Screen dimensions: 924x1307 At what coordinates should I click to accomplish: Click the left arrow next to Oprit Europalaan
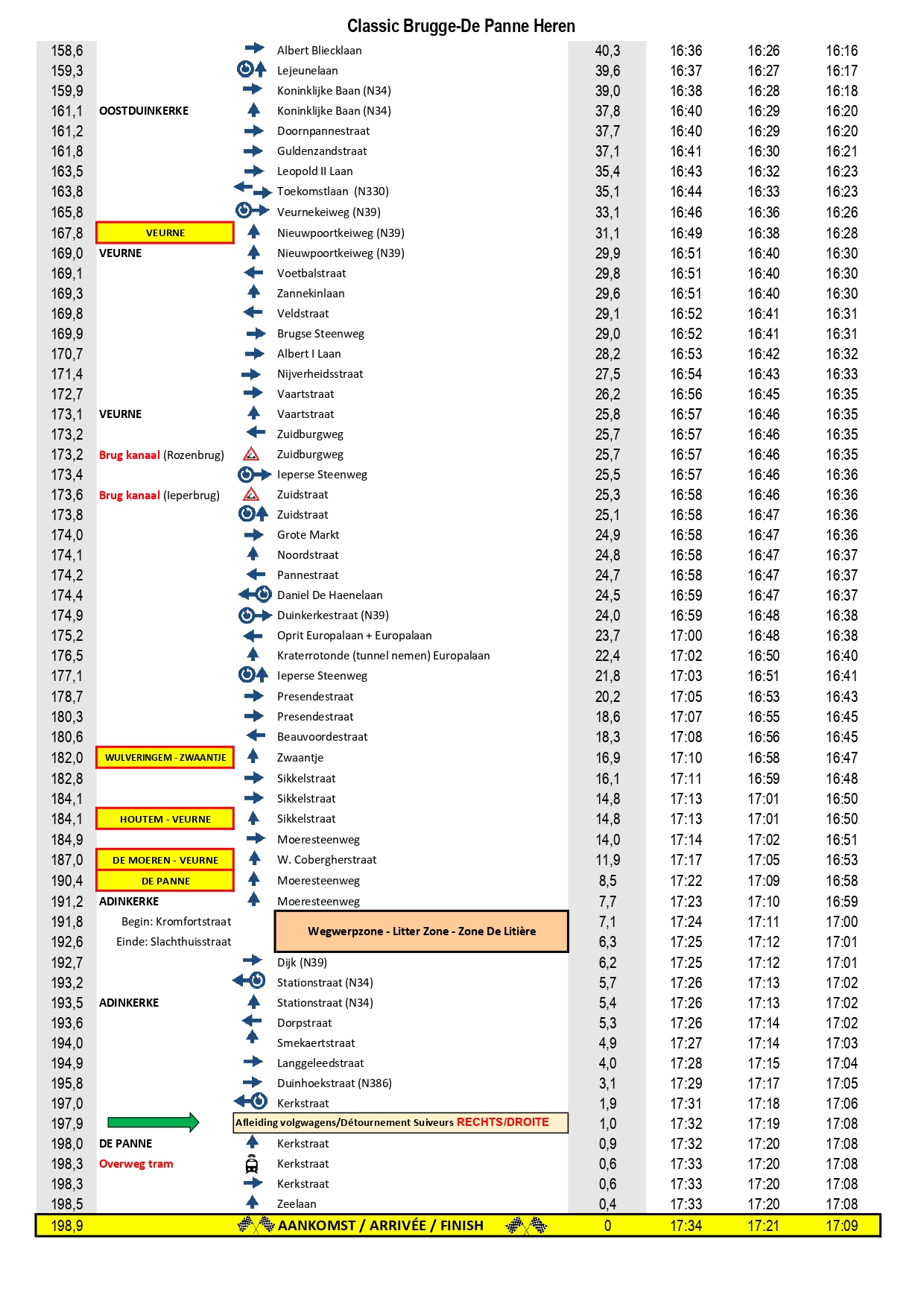click(x=253, y=636)
